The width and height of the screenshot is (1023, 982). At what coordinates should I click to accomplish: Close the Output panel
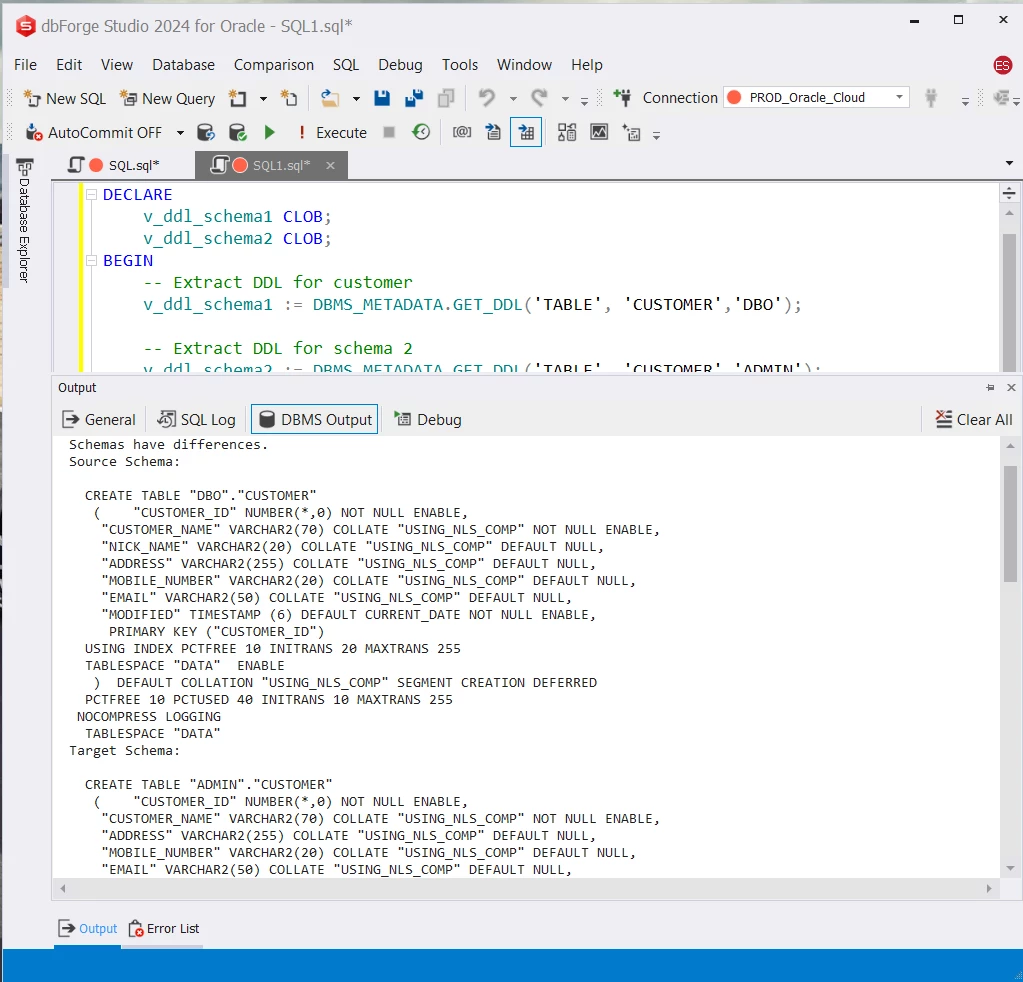(1011, 388)
